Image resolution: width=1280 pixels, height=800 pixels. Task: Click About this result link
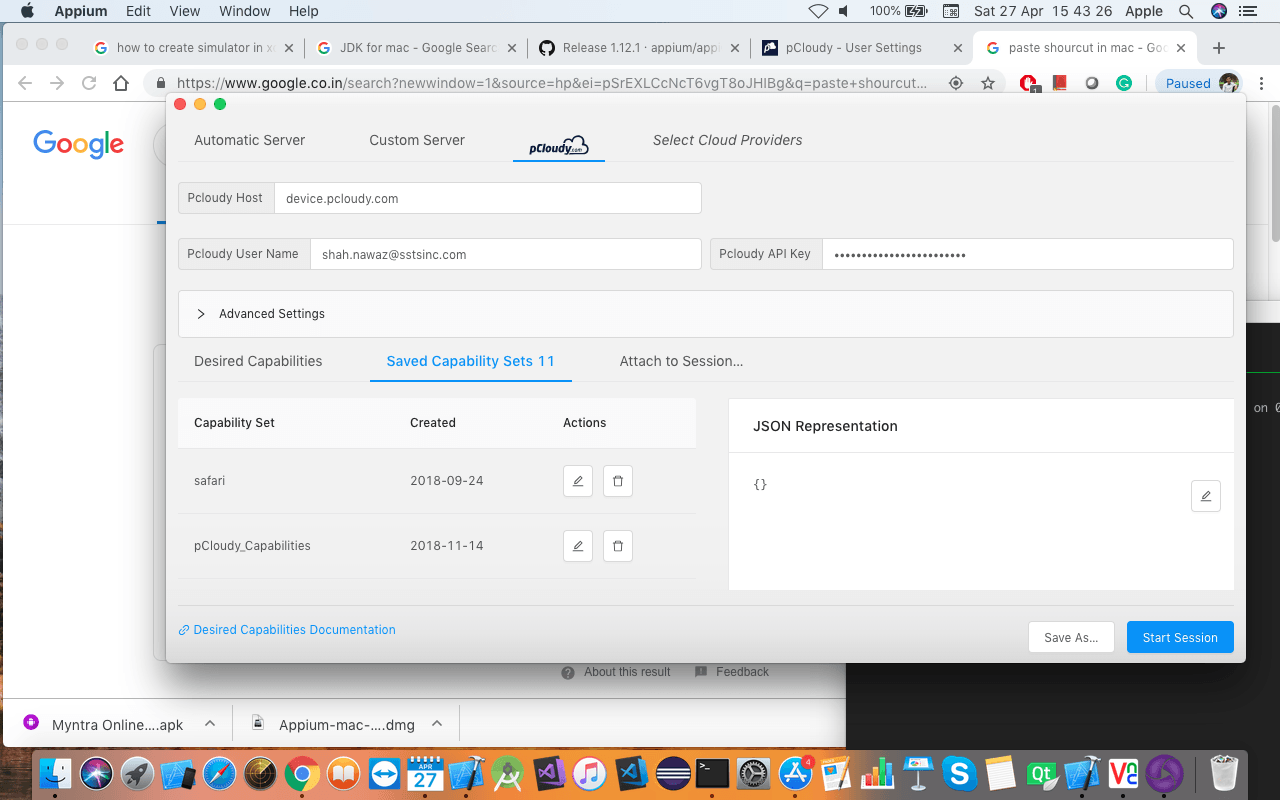tap(627, 672)
